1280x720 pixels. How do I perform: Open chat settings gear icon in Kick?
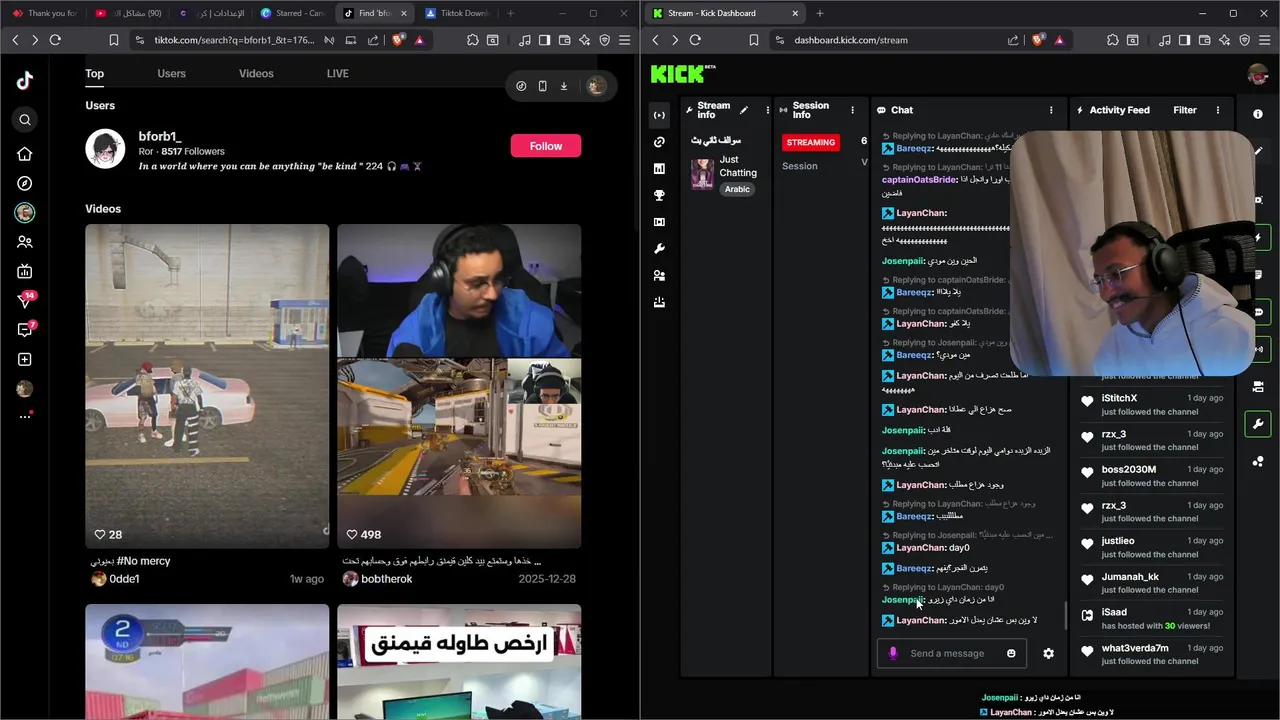[1048, 653]
